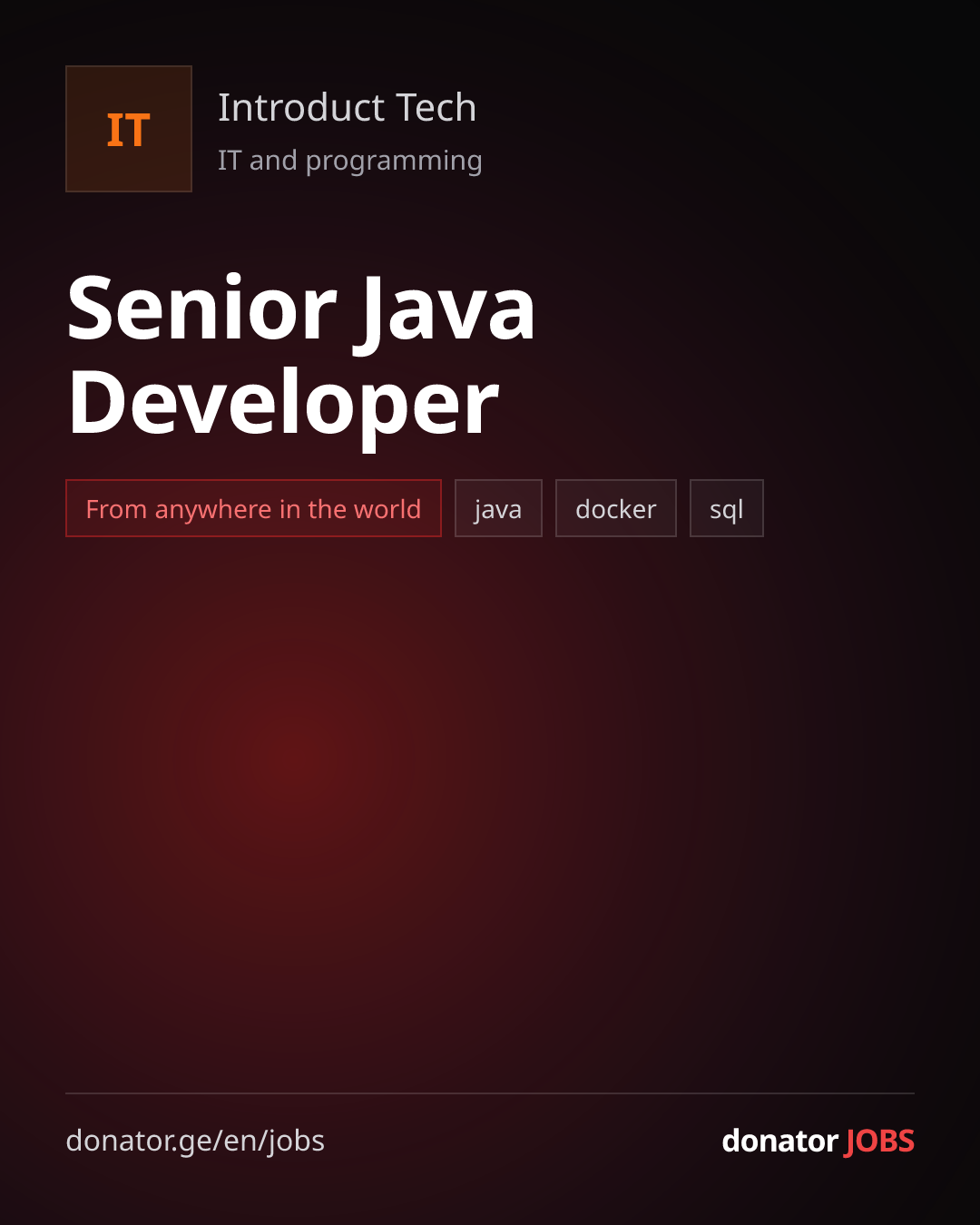Select the 'From anywhere in the world' tag
The width and height of the screenshot is (980, 1225).
click(253, 508)
